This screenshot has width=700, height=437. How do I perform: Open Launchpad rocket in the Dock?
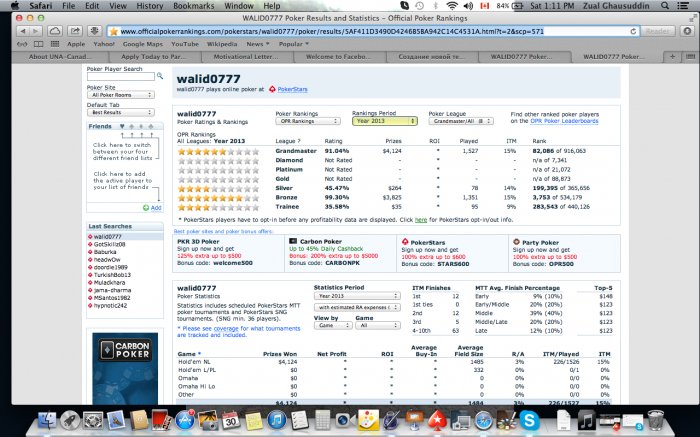70,420
